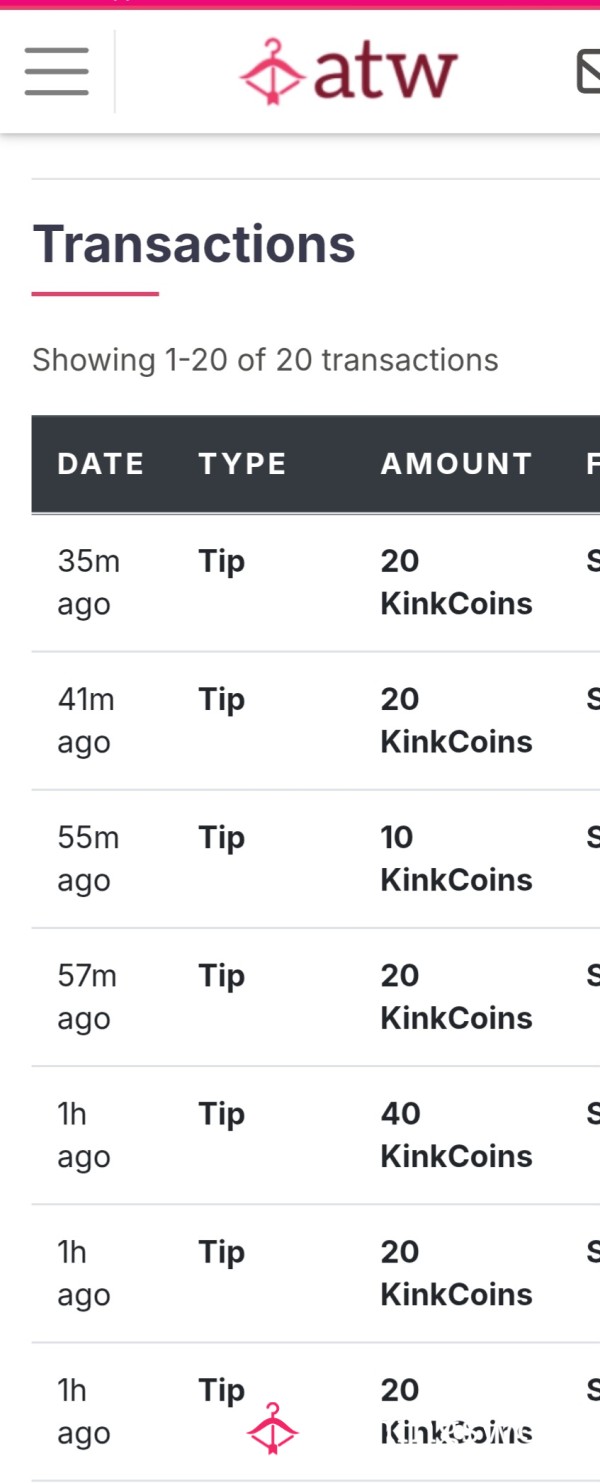Screen dimensions: 600x1483
Task: Sort by TYPE column header
Action: coord(243,464)
